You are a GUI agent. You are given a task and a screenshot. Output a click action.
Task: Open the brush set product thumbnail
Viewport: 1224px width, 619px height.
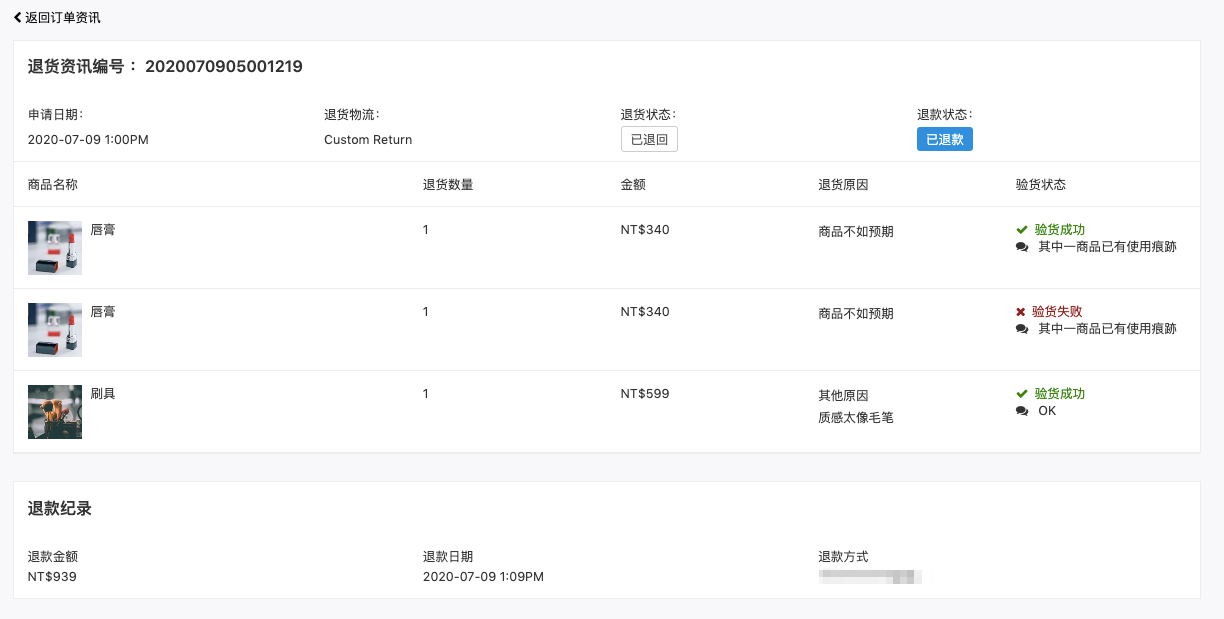55,412
